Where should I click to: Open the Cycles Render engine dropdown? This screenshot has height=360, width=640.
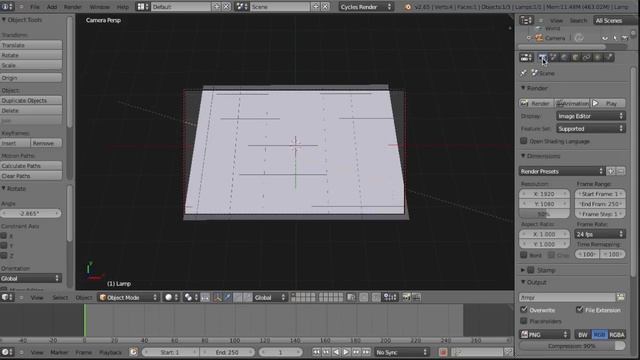point(366,7)
